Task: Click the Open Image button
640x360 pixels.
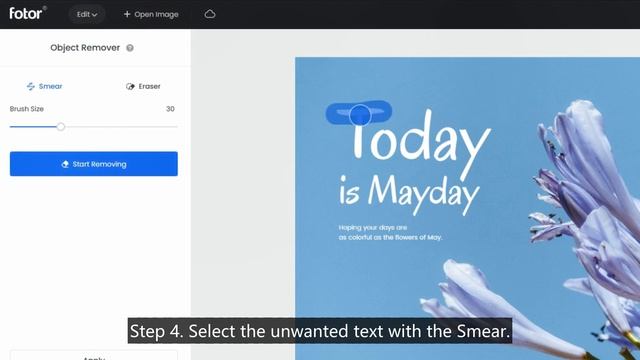Action: pos(151,14)
